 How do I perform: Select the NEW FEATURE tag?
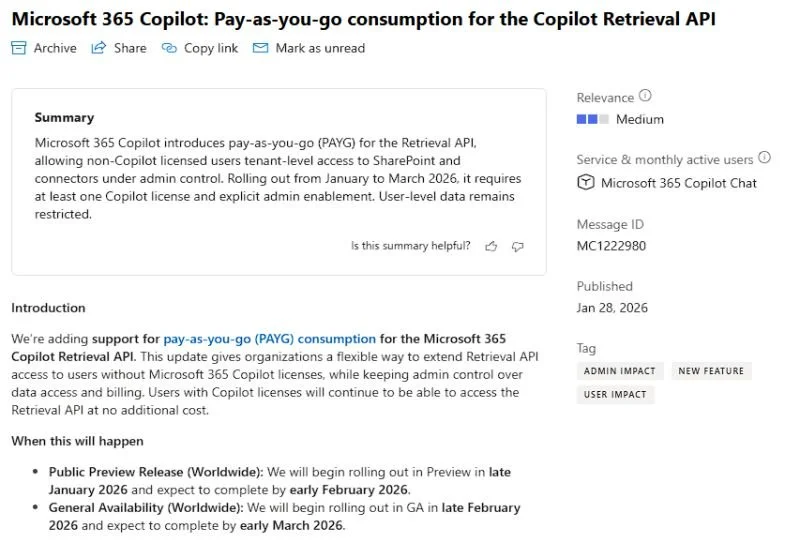pos(710,371)
